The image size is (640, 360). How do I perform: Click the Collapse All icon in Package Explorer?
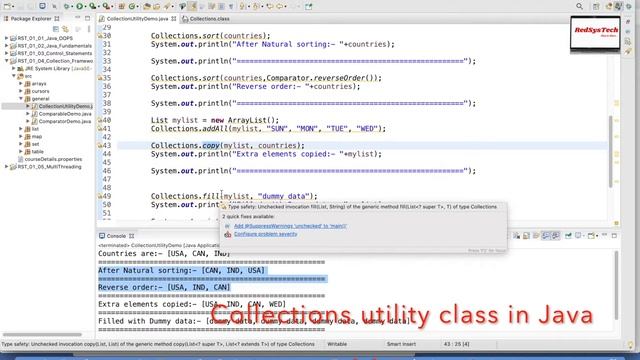tap(56, 29)
